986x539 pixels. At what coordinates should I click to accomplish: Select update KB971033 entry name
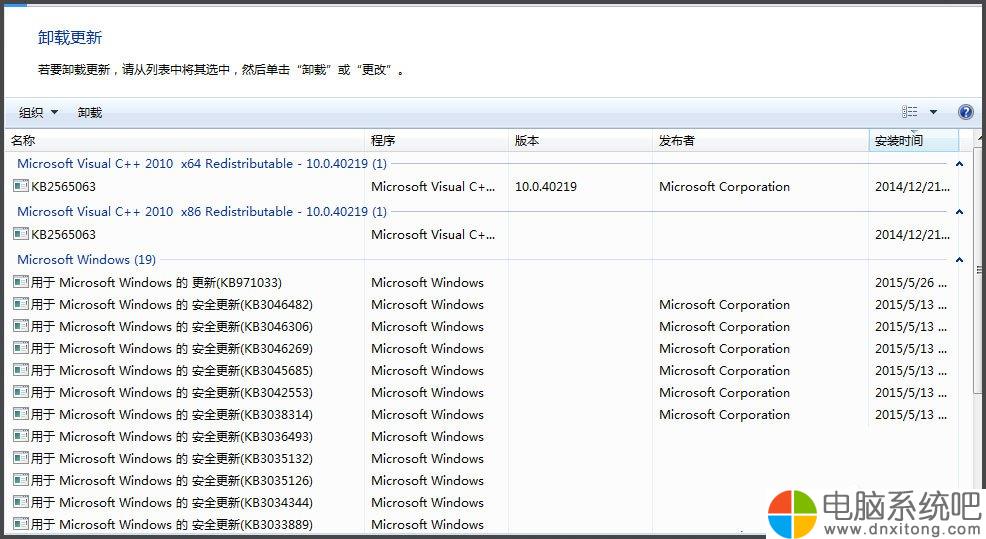pos(157,282)
